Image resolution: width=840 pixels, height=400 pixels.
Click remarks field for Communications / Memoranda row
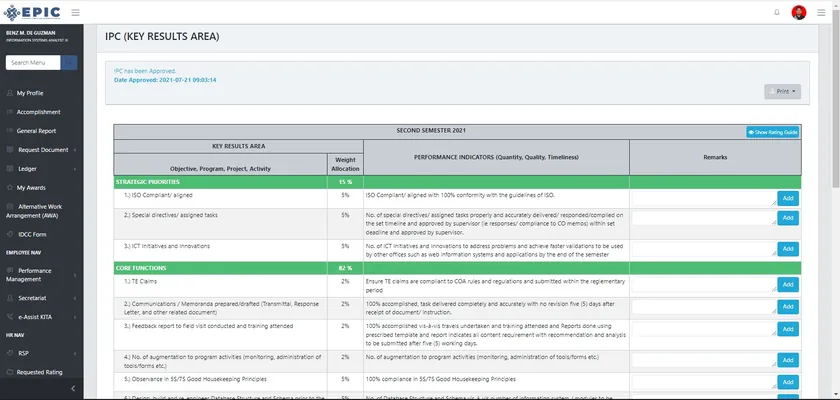[703, 307]
